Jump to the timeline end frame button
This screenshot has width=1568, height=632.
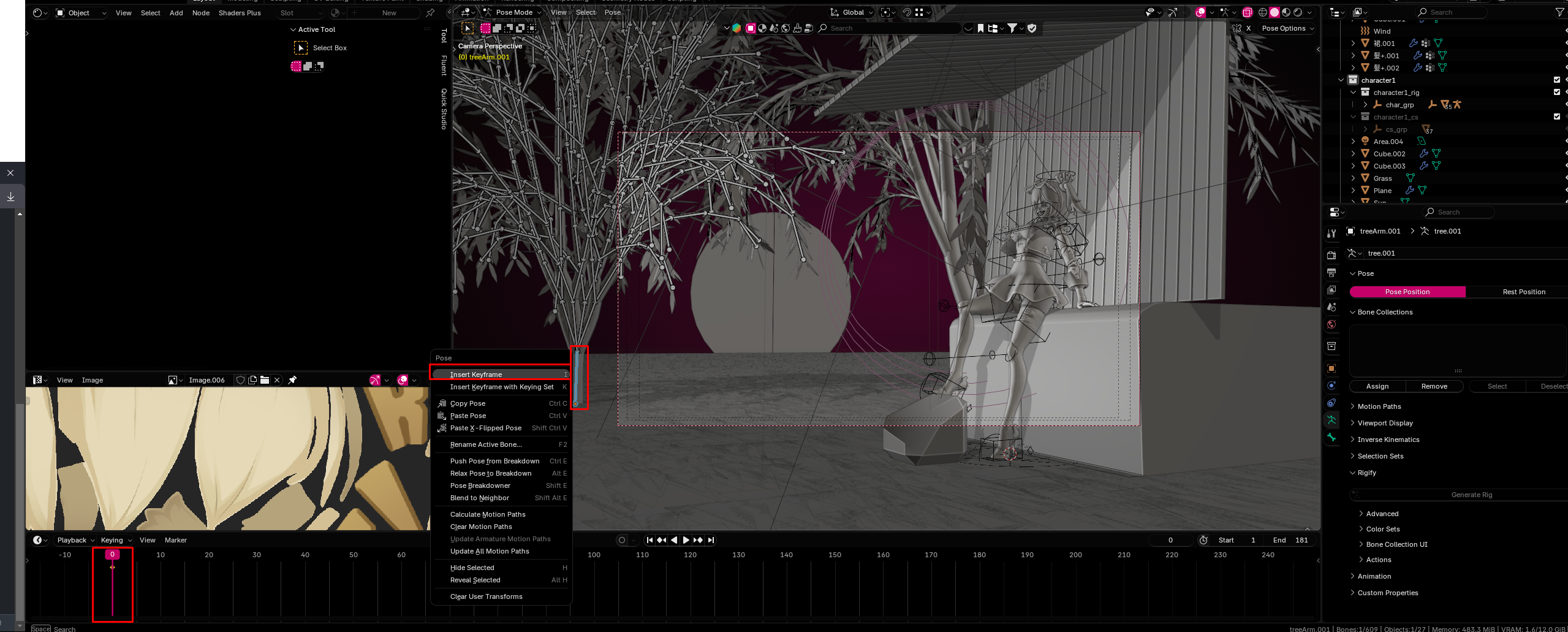click(711, 540)
